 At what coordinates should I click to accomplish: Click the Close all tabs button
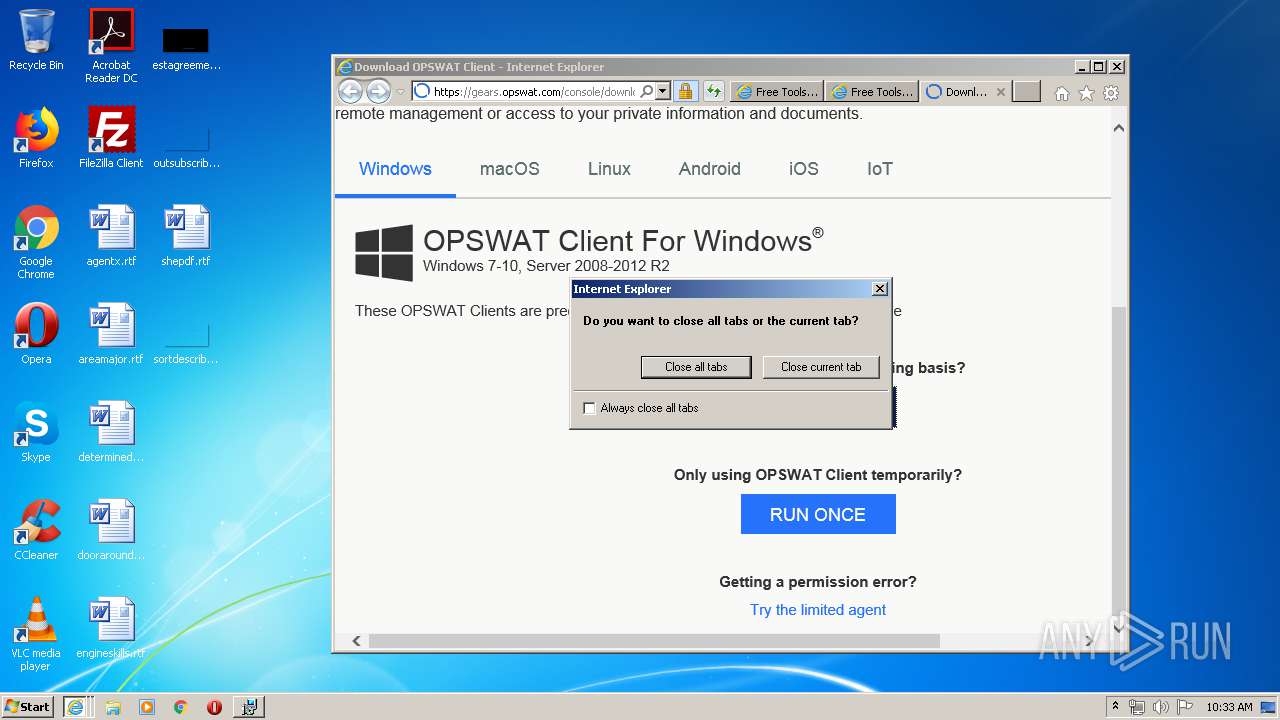[696, 367]
